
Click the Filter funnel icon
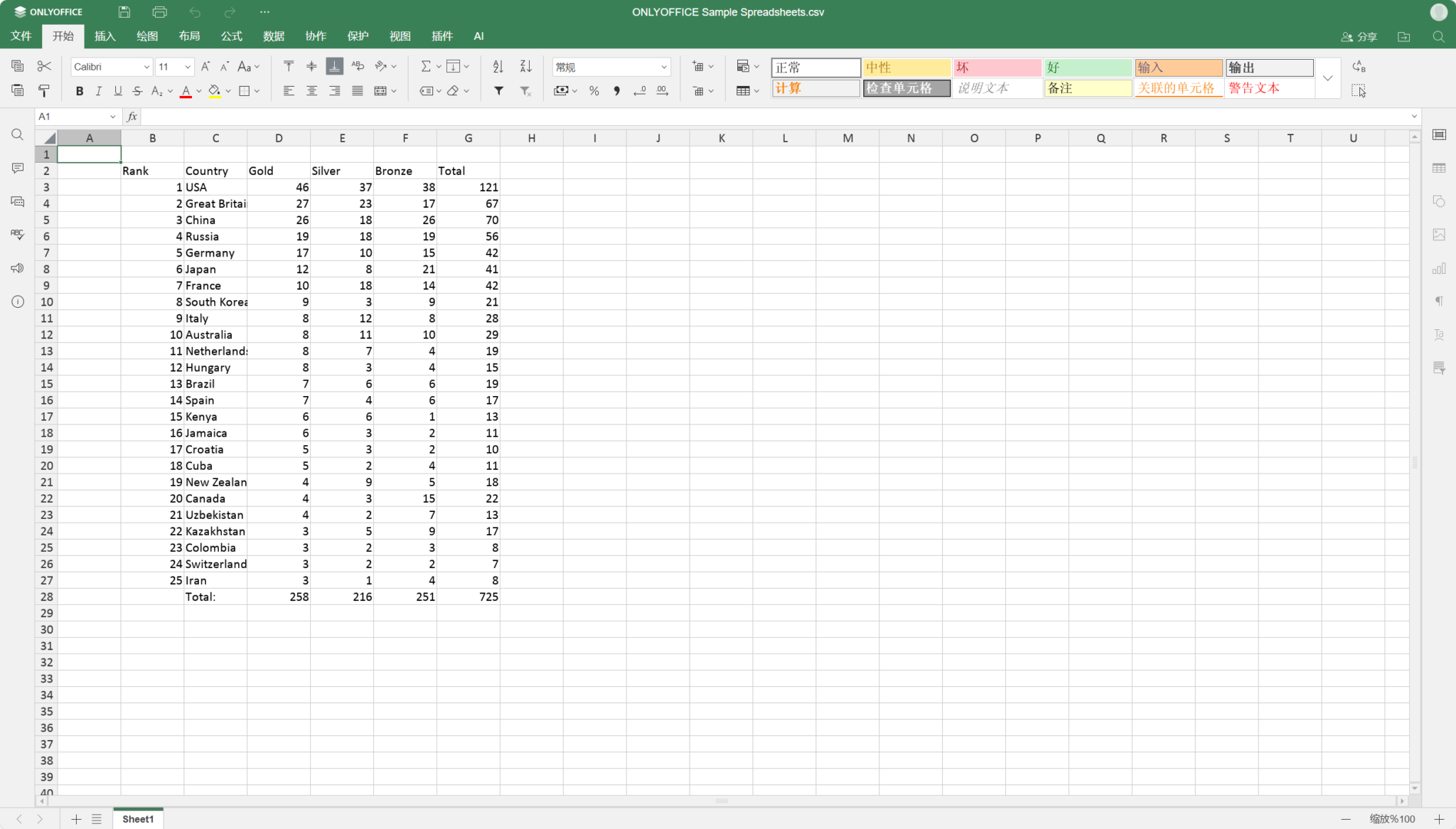(x=498, y=91)
